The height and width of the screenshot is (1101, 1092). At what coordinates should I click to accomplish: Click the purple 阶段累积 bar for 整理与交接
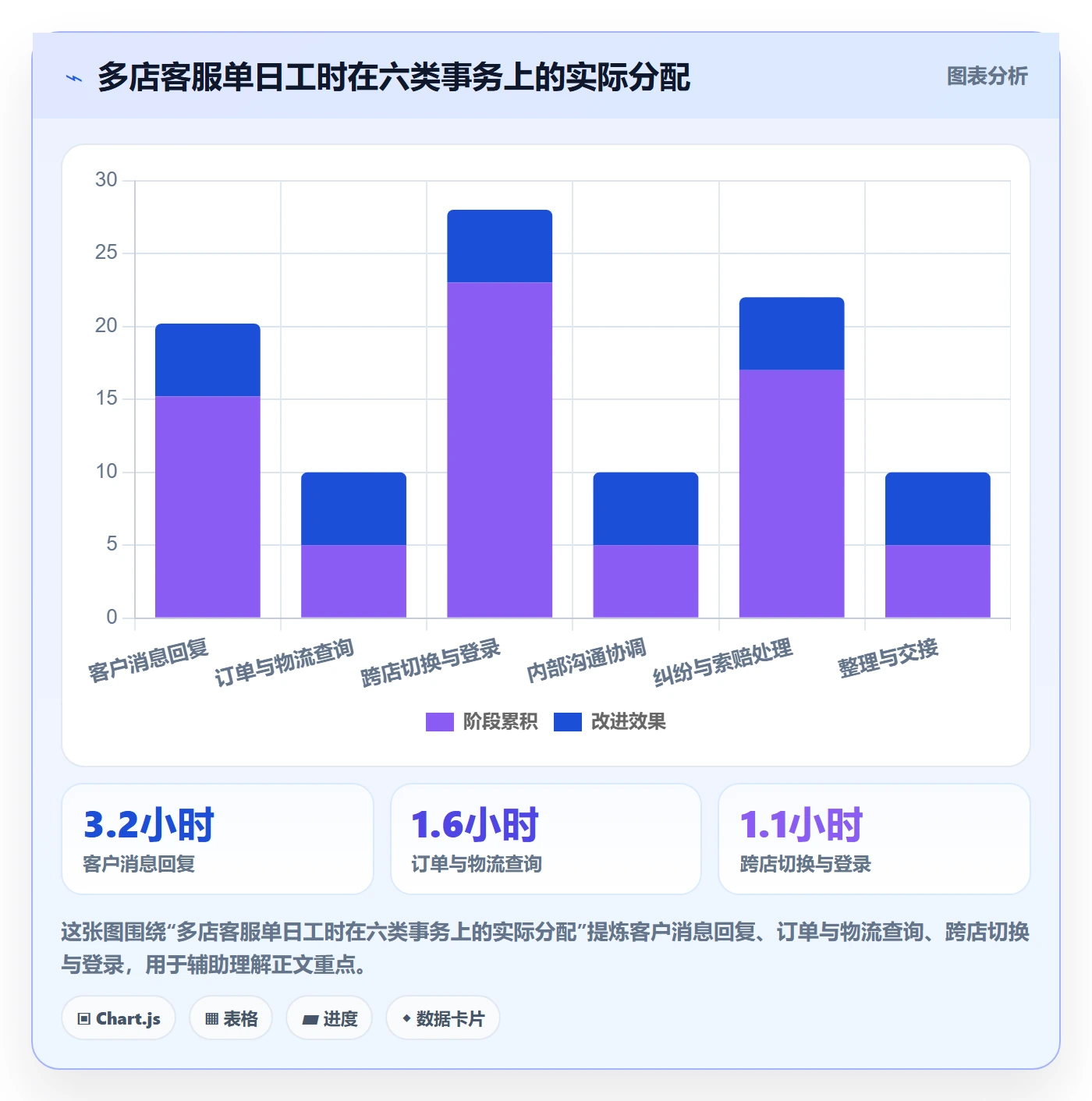pos(938,581)
